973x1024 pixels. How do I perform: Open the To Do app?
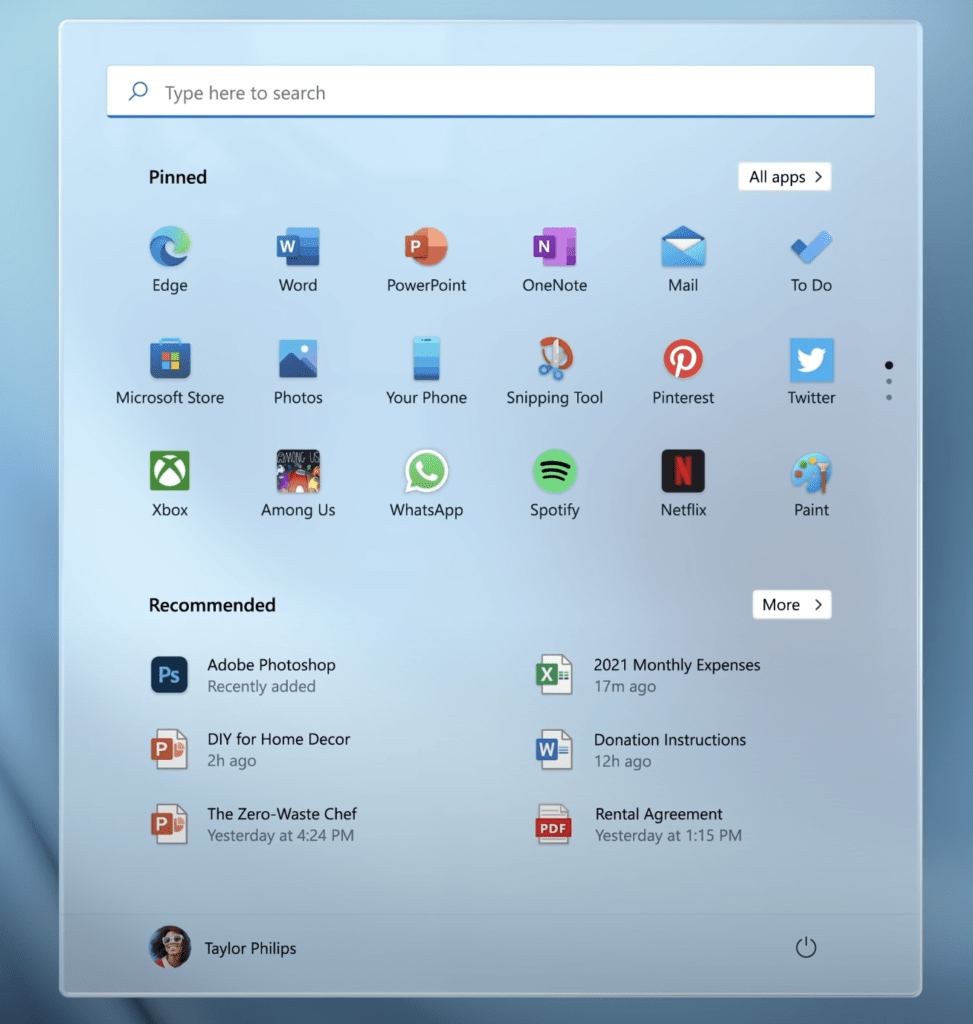(x=811, y=247)
